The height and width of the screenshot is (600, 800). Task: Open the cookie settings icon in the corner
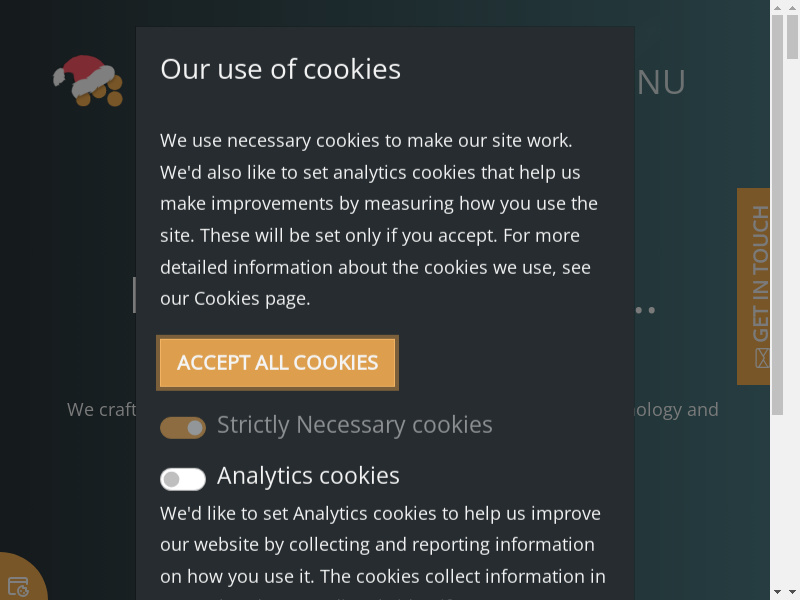tap(17, 585)
